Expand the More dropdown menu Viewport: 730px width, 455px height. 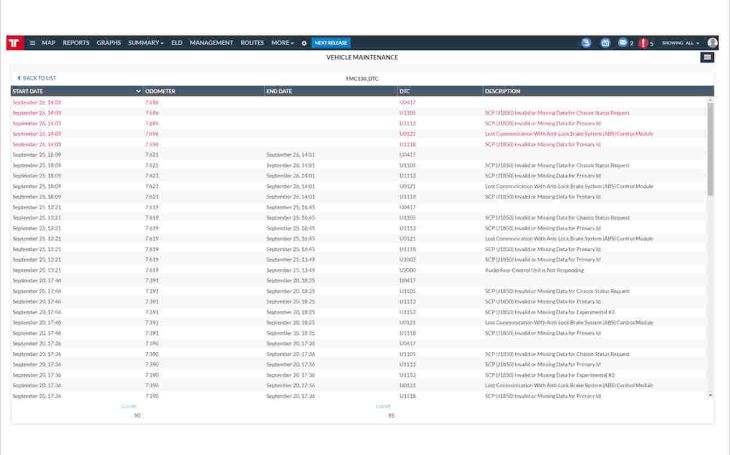[282, 43]
